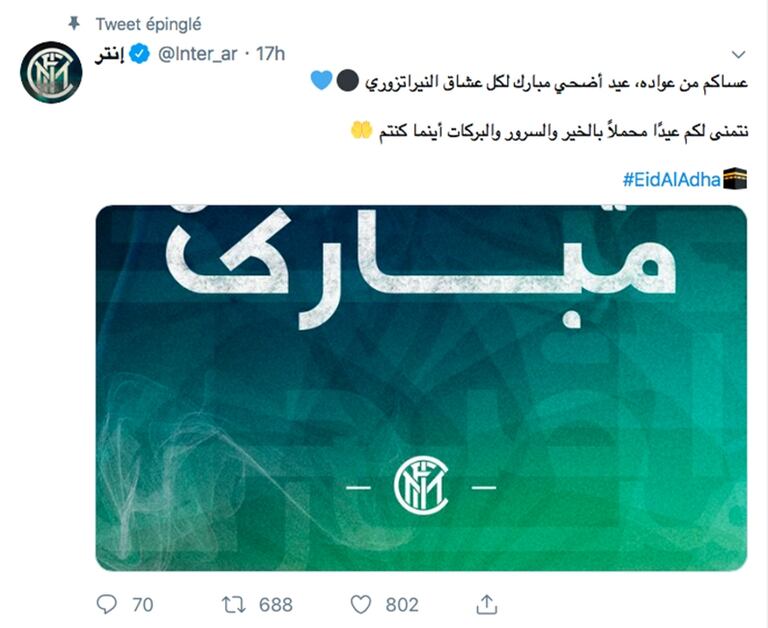This screenshot has width=768, height=628.
Task: Click the 70 replies count
Action: [x=142, y=604]
